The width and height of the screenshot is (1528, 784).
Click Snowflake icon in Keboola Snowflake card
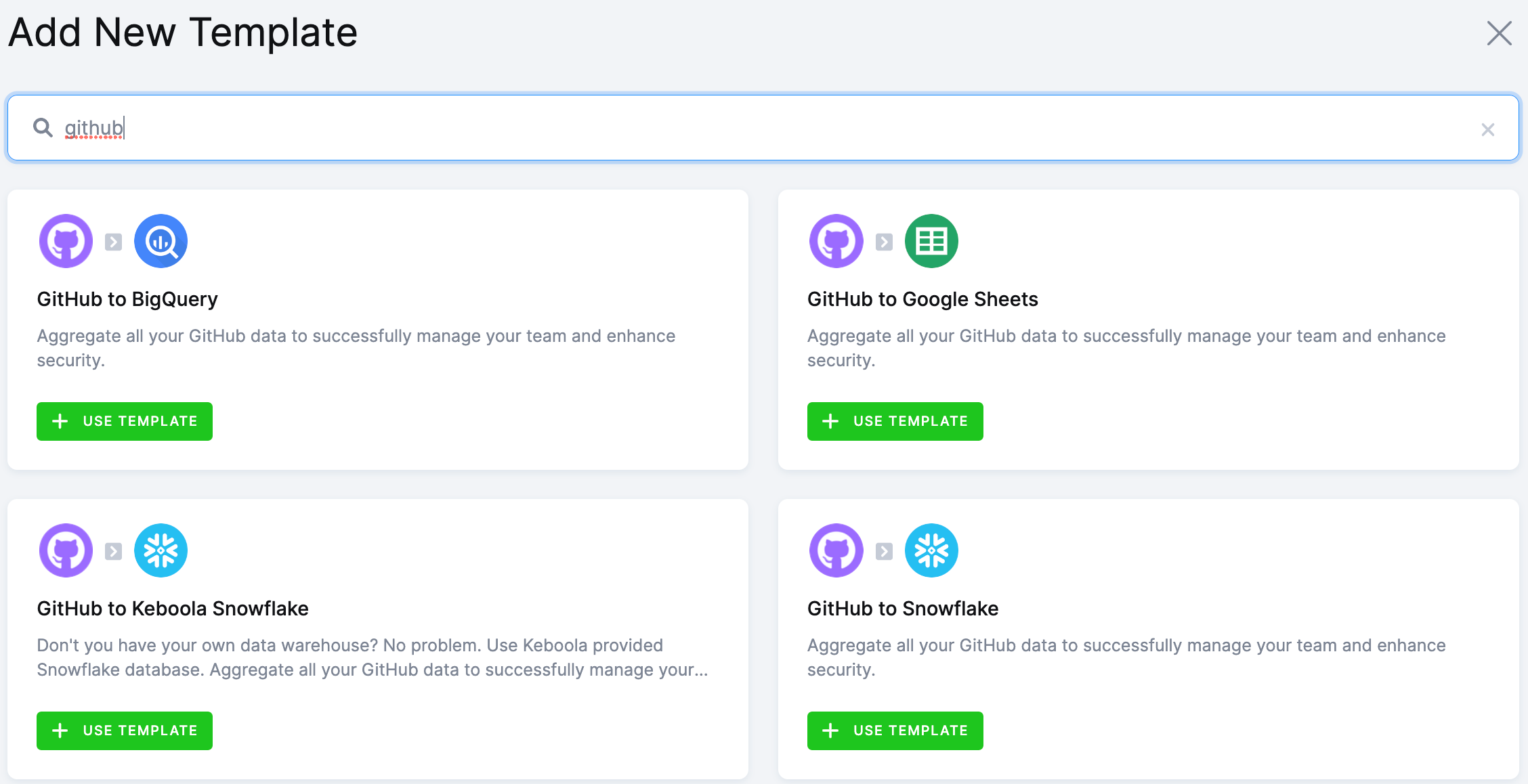[x=161, y=550]
